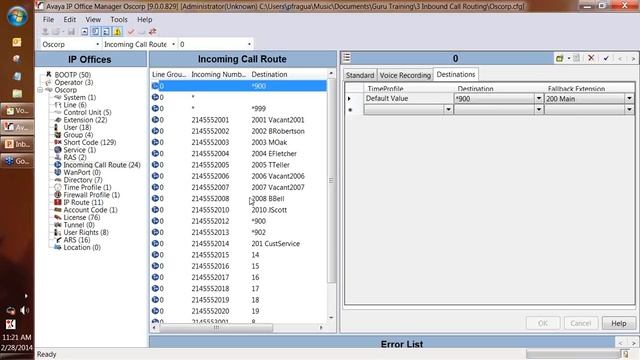Toggle the details pane toolbar icon
Viewport: 640px width, 360px height.
tap(106, 31)
